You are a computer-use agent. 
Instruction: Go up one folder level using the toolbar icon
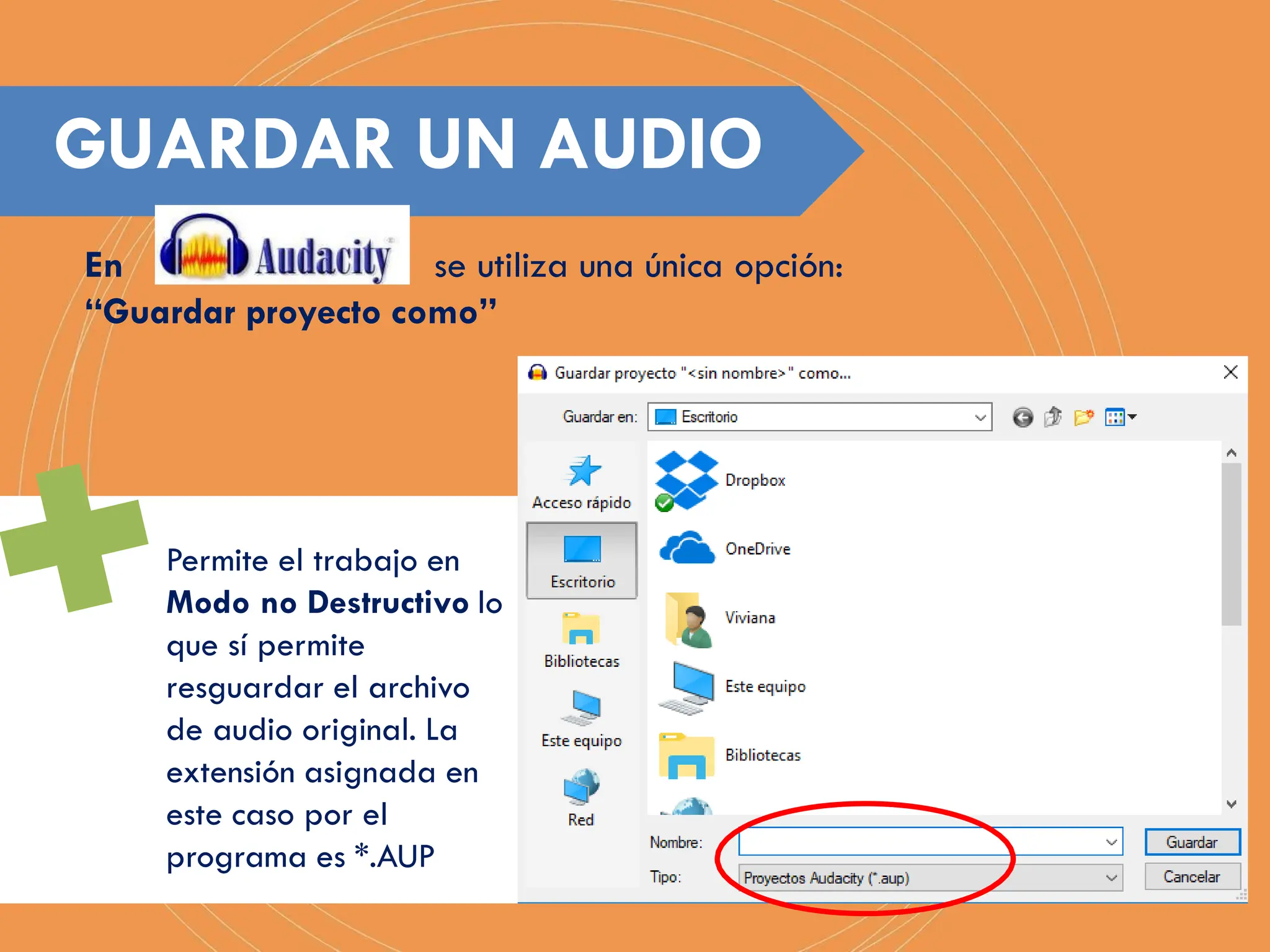tap(1053, 416)
